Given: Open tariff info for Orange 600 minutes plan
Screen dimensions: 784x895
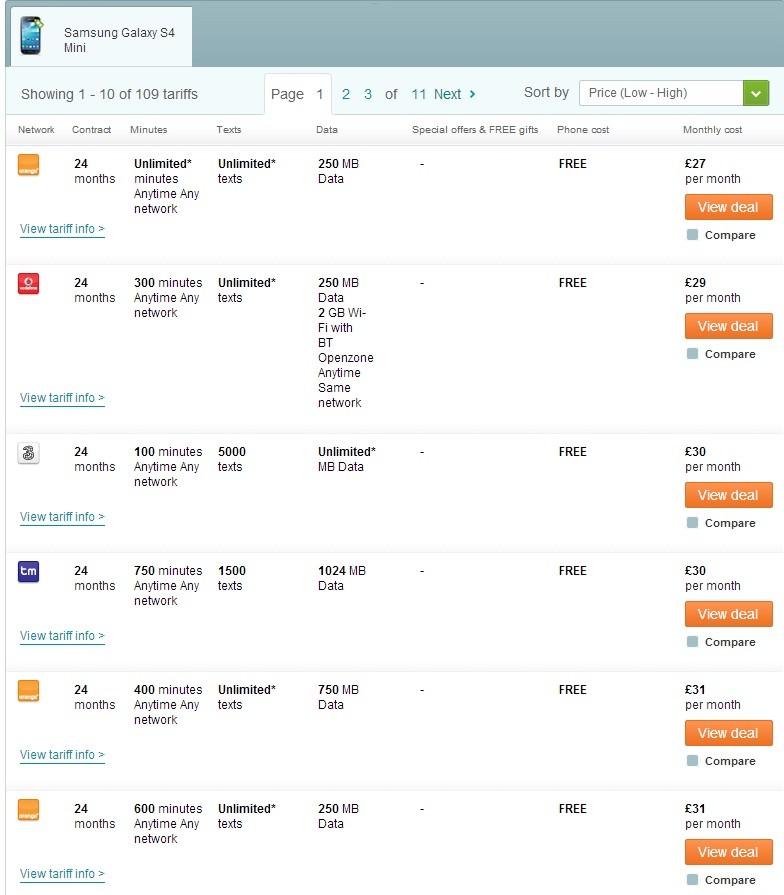Looking at the screenshot, I should (62, 874).
